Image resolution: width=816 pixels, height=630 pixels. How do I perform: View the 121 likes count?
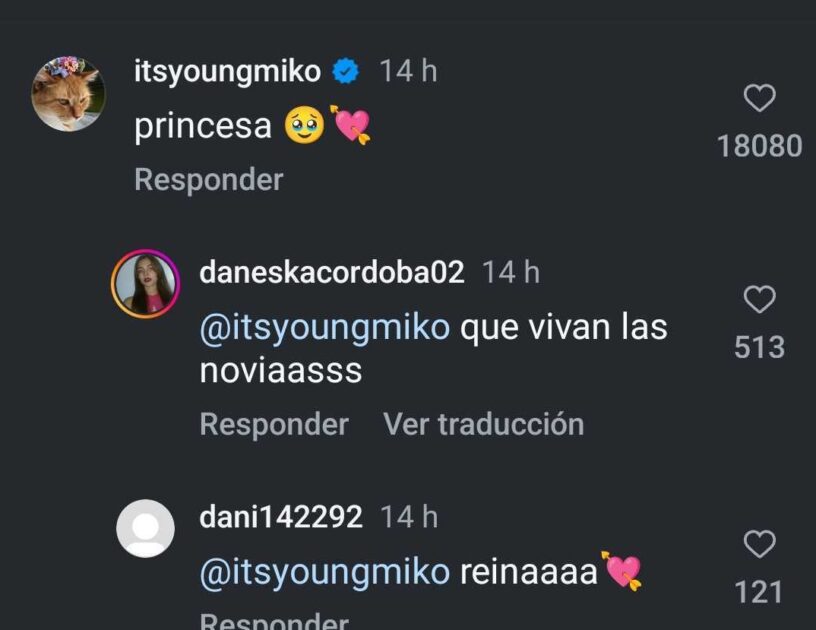(759, 592)
